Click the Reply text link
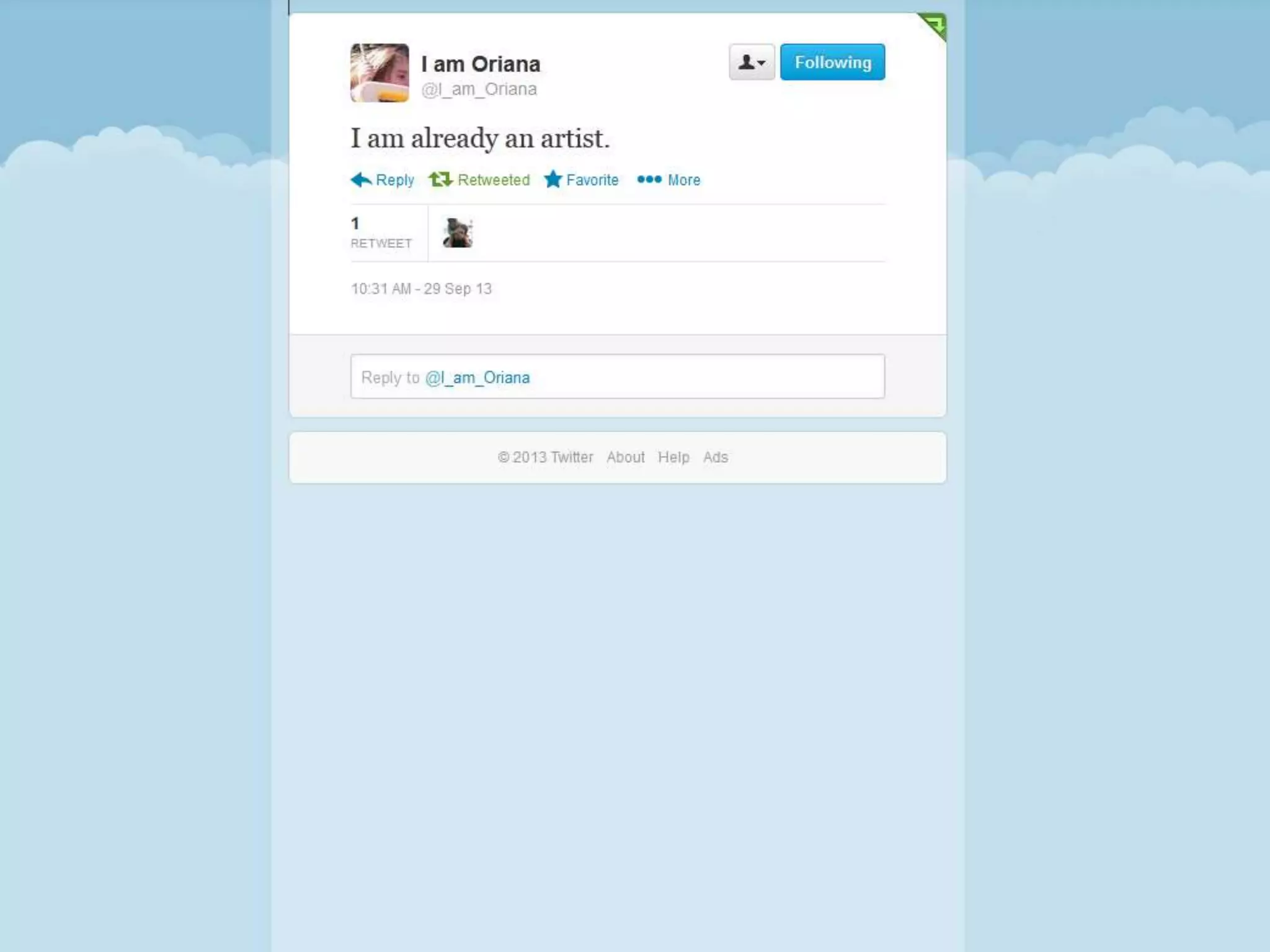1270x952 pixels. click(395, 180)
